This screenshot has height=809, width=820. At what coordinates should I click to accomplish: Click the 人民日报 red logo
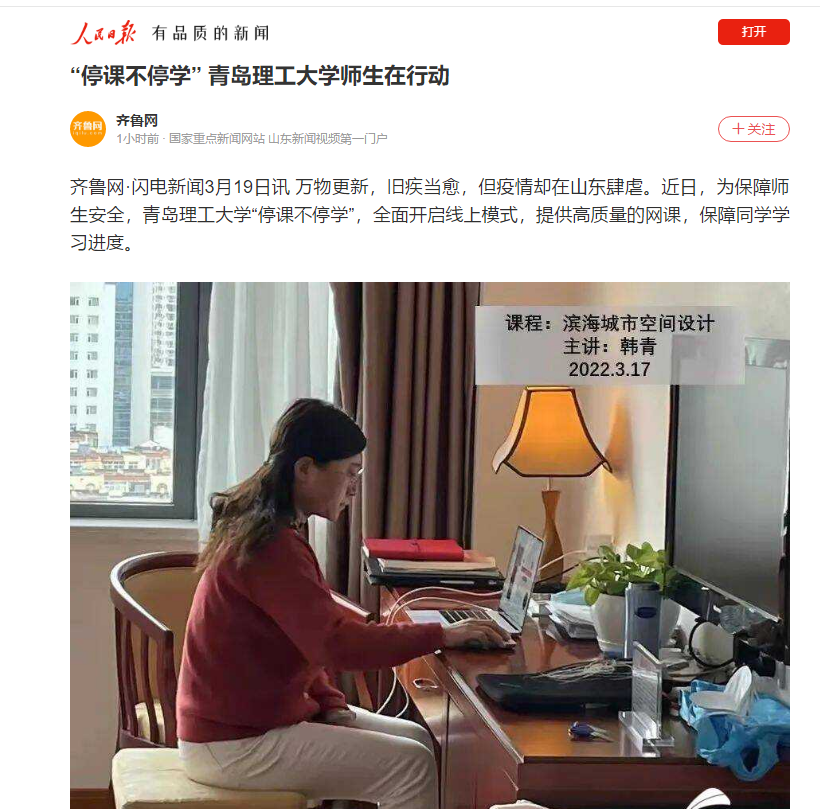coord(104,33)
